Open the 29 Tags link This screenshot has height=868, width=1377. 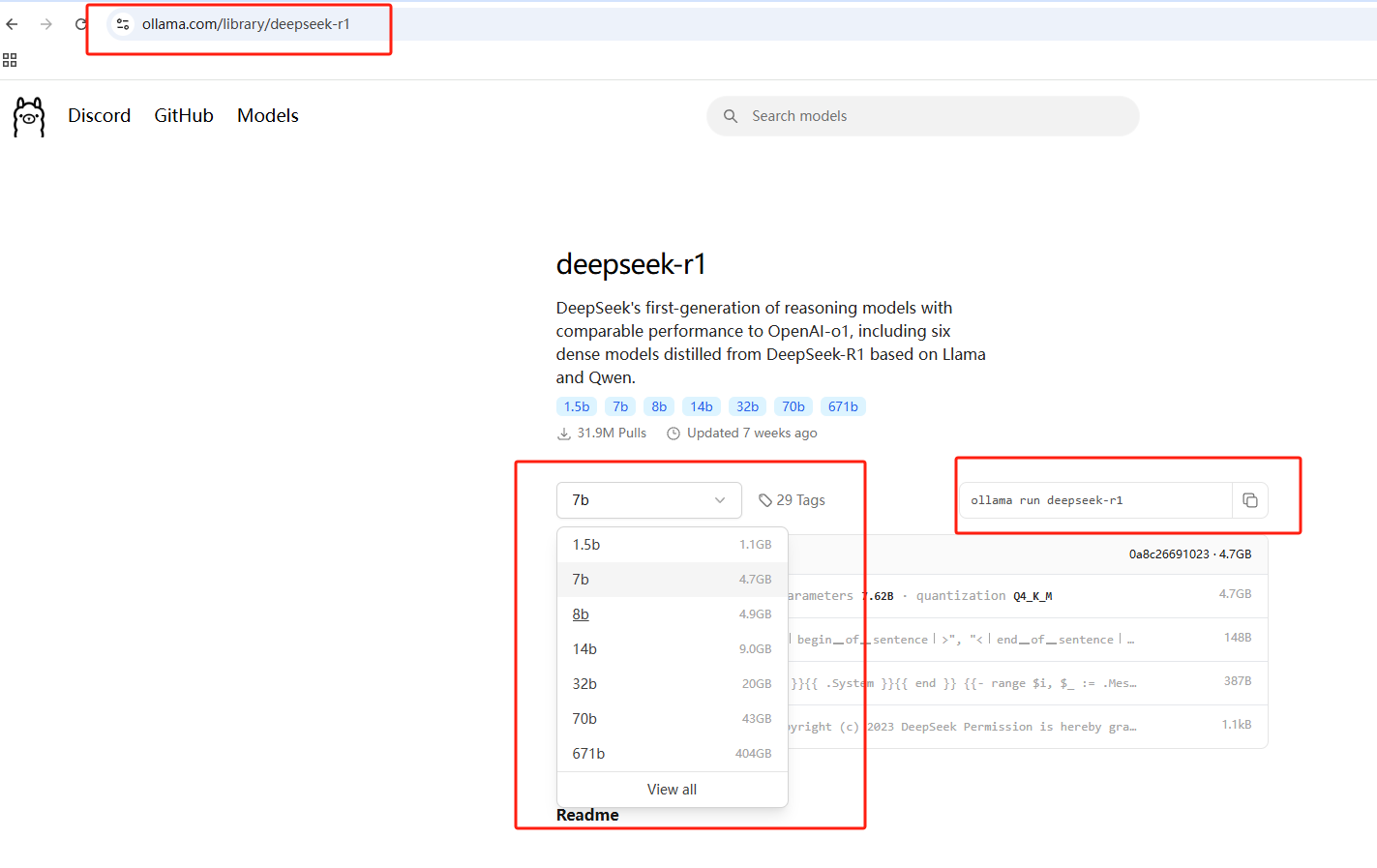click(x=792, y=500)
